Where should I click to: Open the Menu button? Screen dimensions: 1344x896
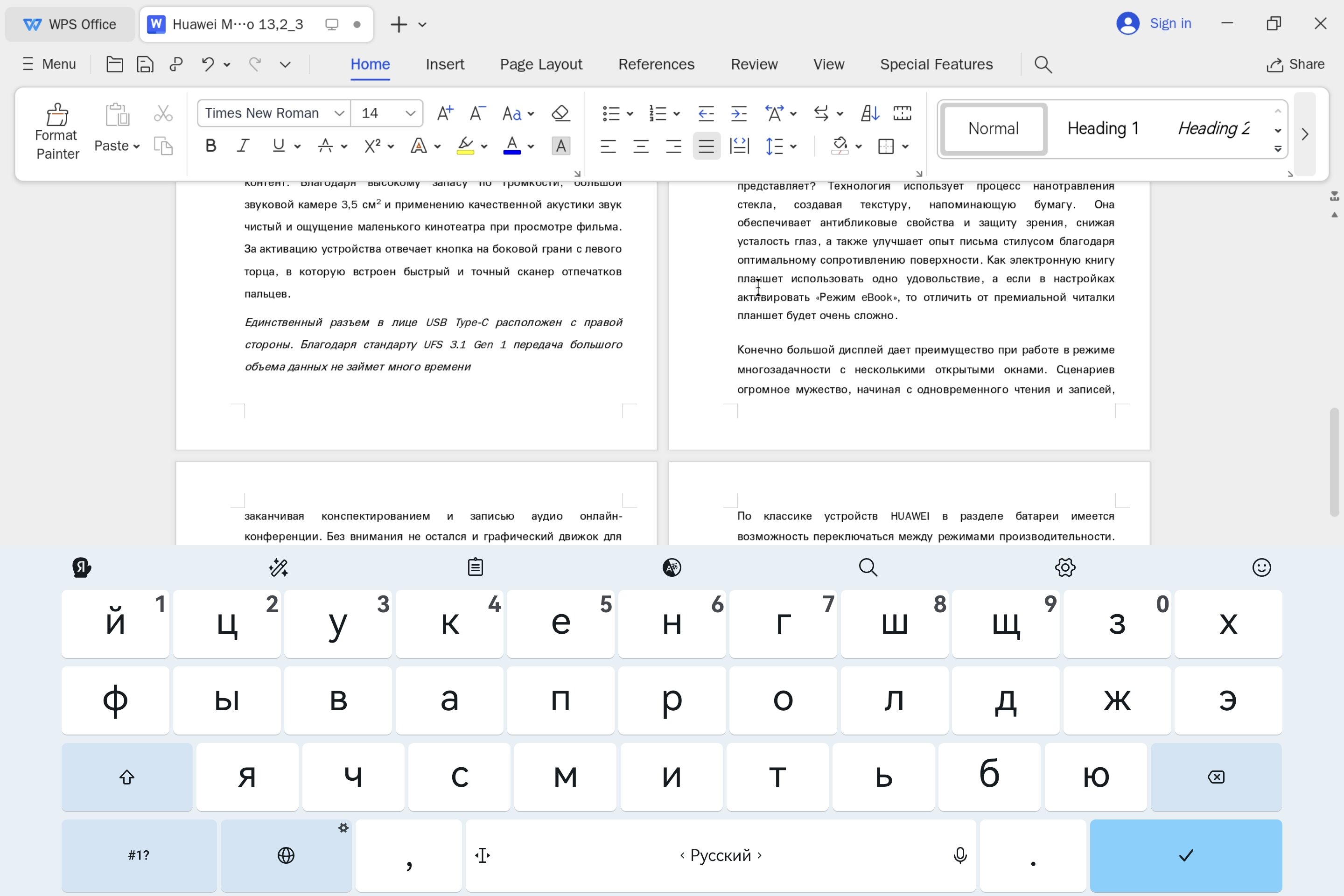49,64
